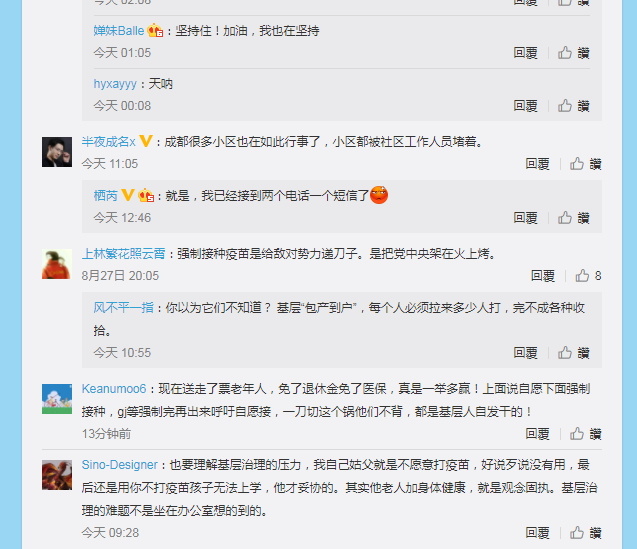This screenshot has height=549, width=637.
Task: Open Sino-Designer's avatar image
Action: click(57, 475)
